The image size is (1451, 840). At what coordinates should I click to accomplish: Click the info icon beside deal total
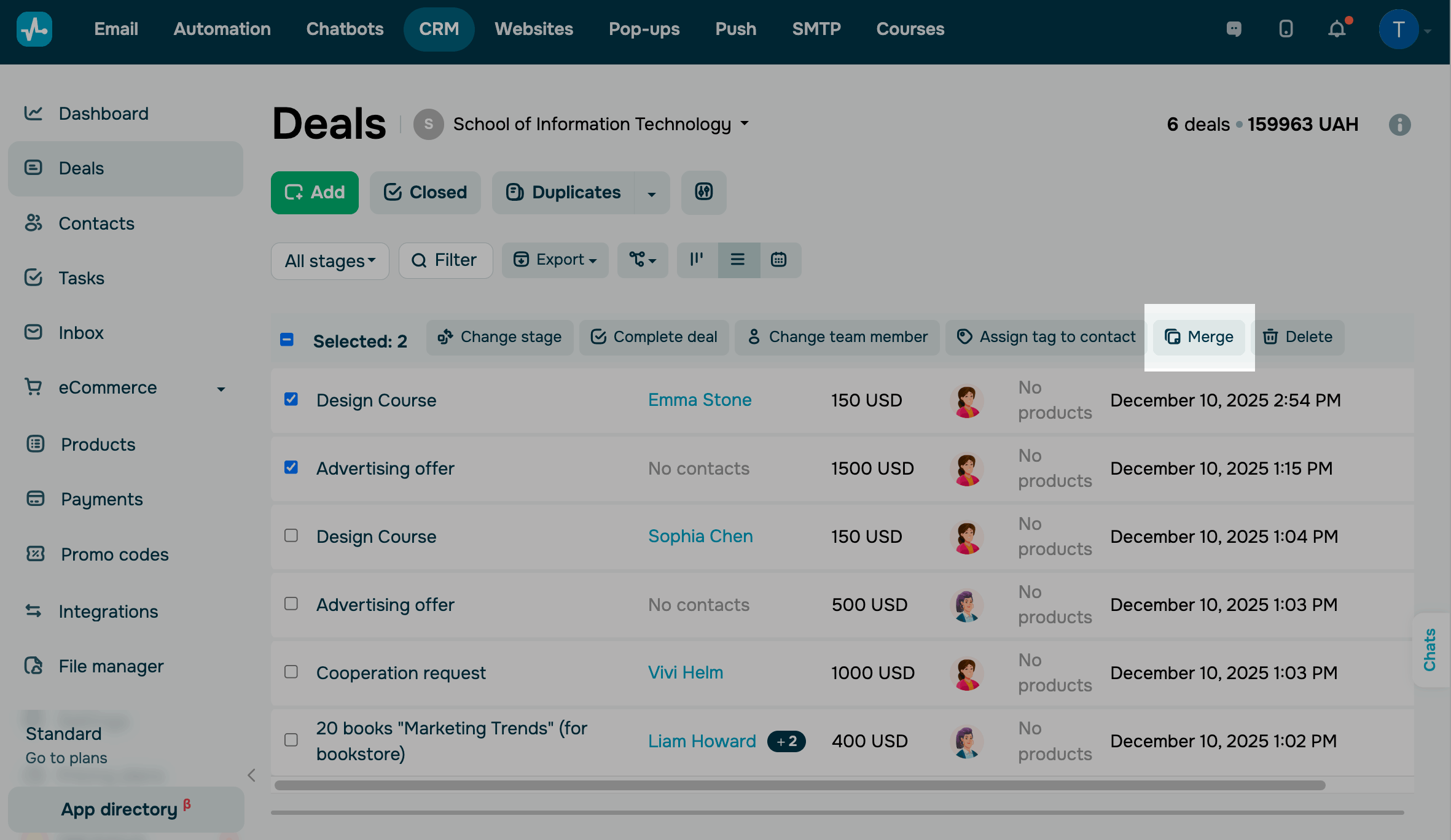[1399, 125]
